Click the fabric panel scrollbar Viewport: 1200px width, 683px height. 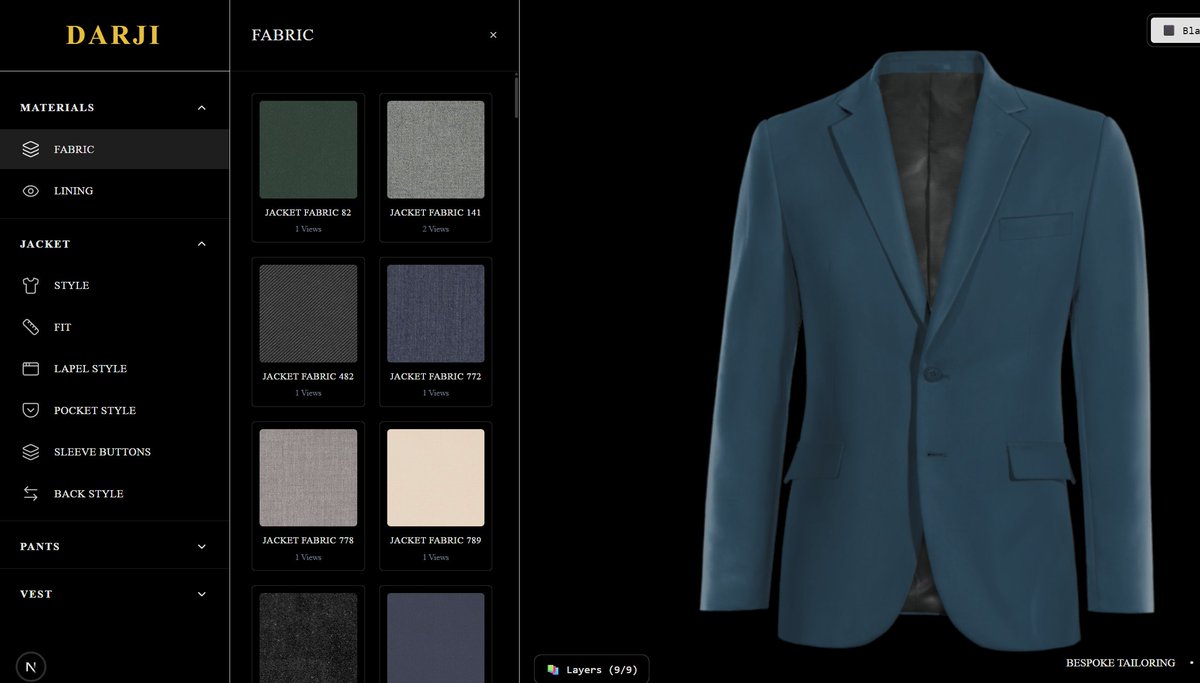[516, 97]
